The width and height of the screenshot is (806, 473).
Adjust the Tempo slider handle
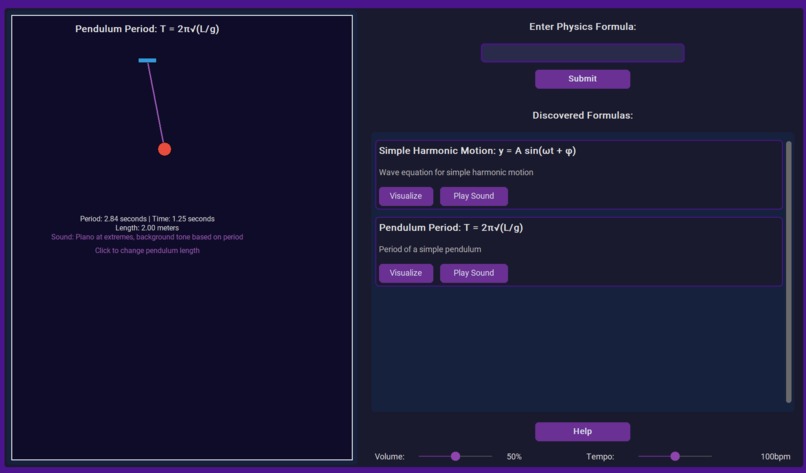pos(675,456)
